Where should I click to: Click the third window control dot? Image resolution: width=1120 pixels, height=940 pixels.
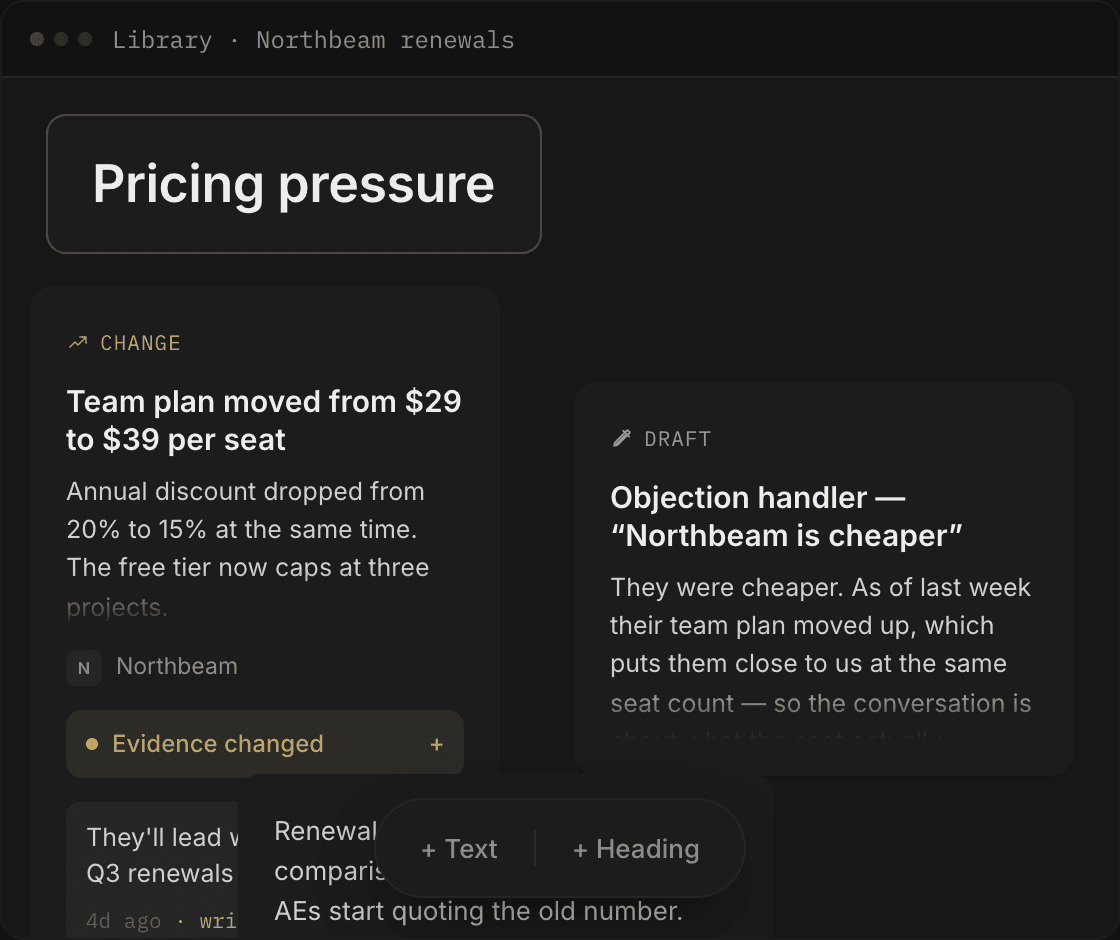pyautogui.click(x=85, y=39)
